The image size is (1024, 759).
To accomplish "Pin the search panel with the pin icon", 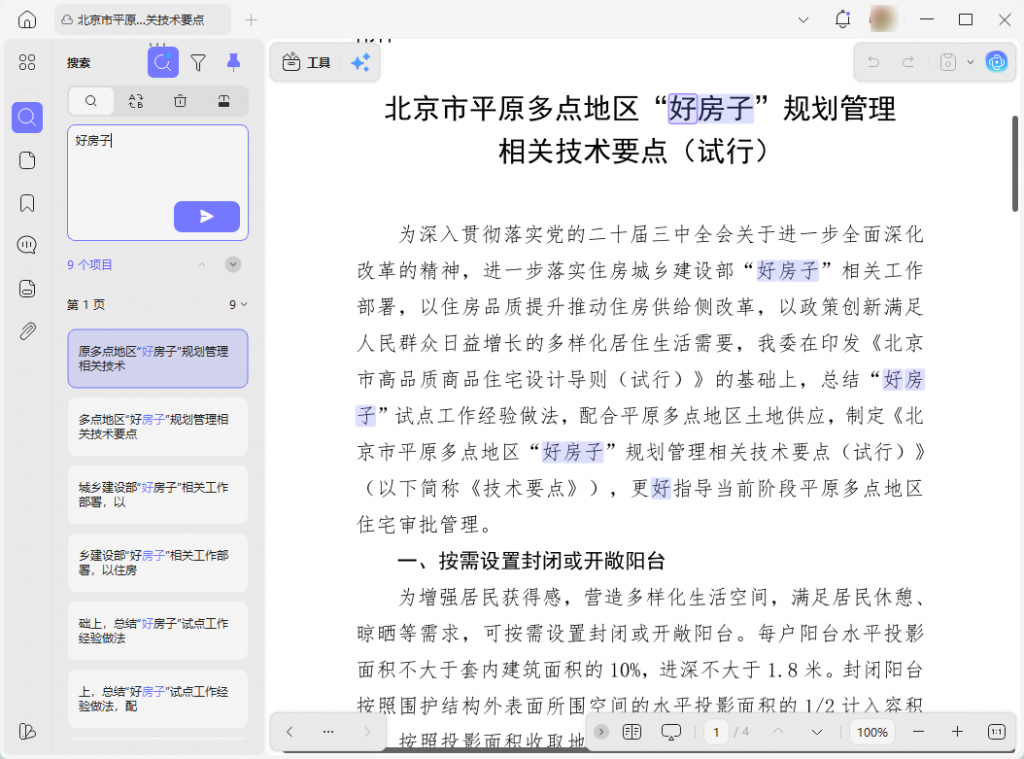I will [233, 62].
